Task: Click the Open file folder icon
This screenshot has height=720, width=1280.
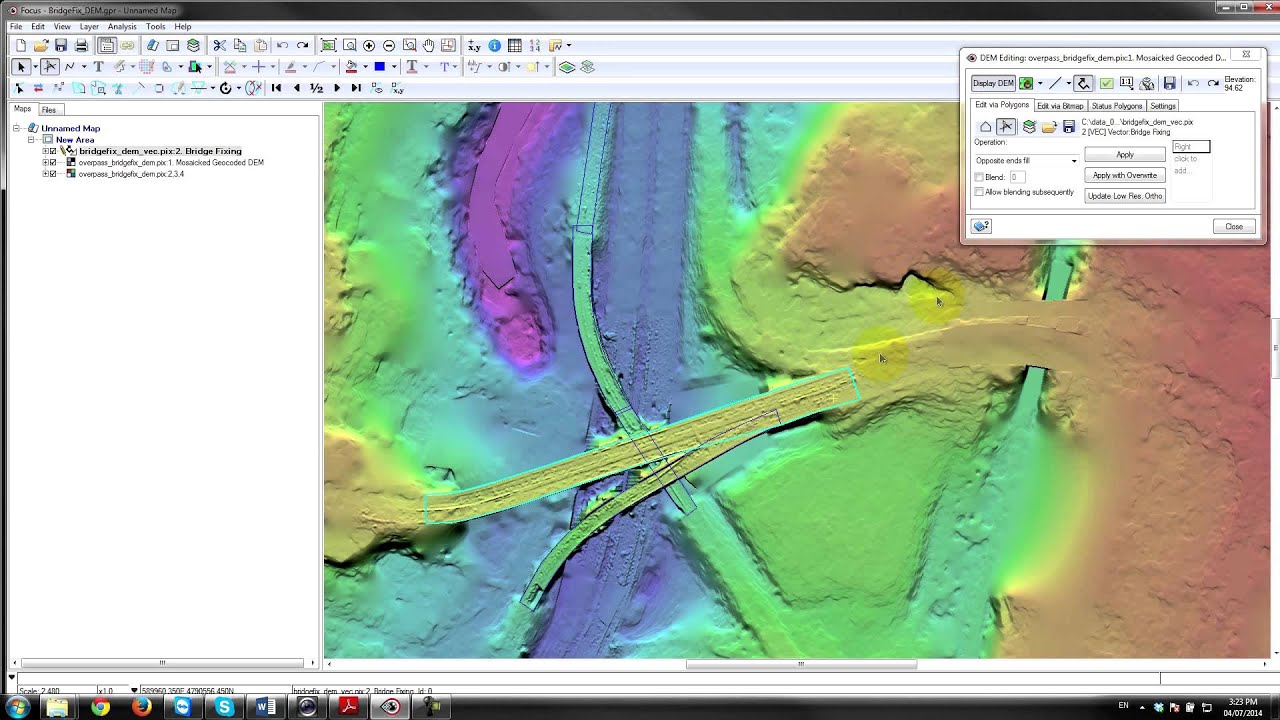Action: 41,45
